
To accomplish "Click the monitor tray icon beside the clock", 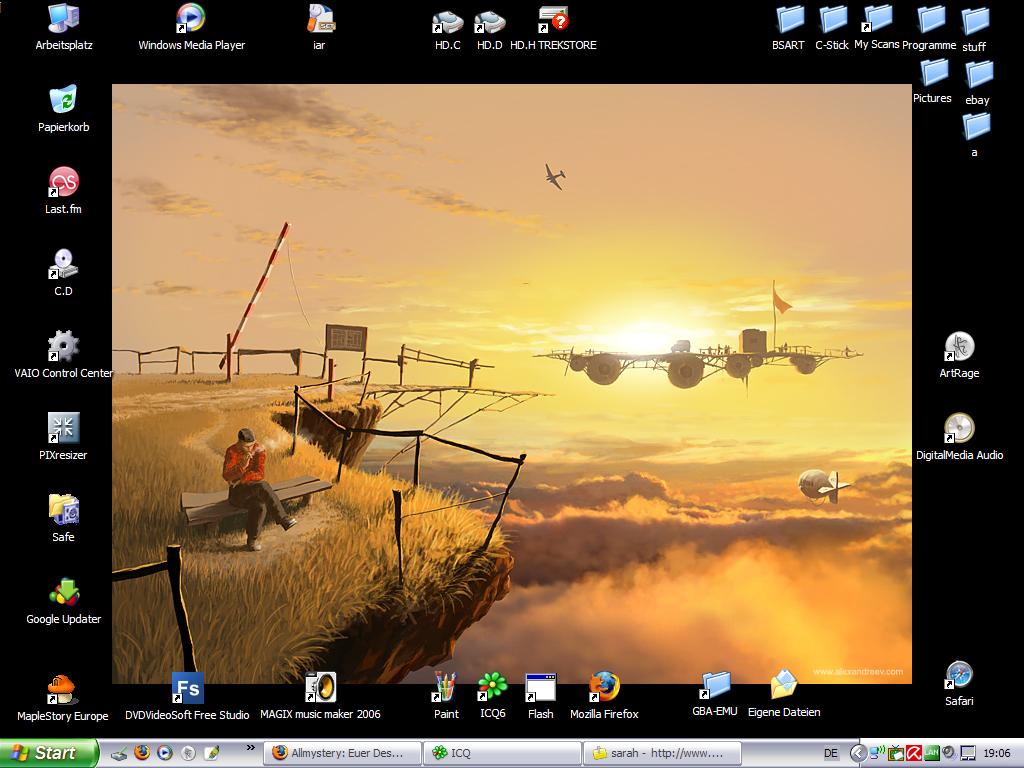I will tap(967, 754).
